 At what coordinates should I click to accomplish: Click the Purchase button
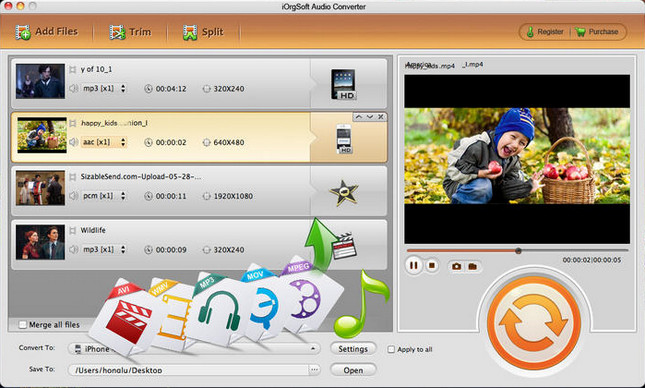(x=597, y=32)
